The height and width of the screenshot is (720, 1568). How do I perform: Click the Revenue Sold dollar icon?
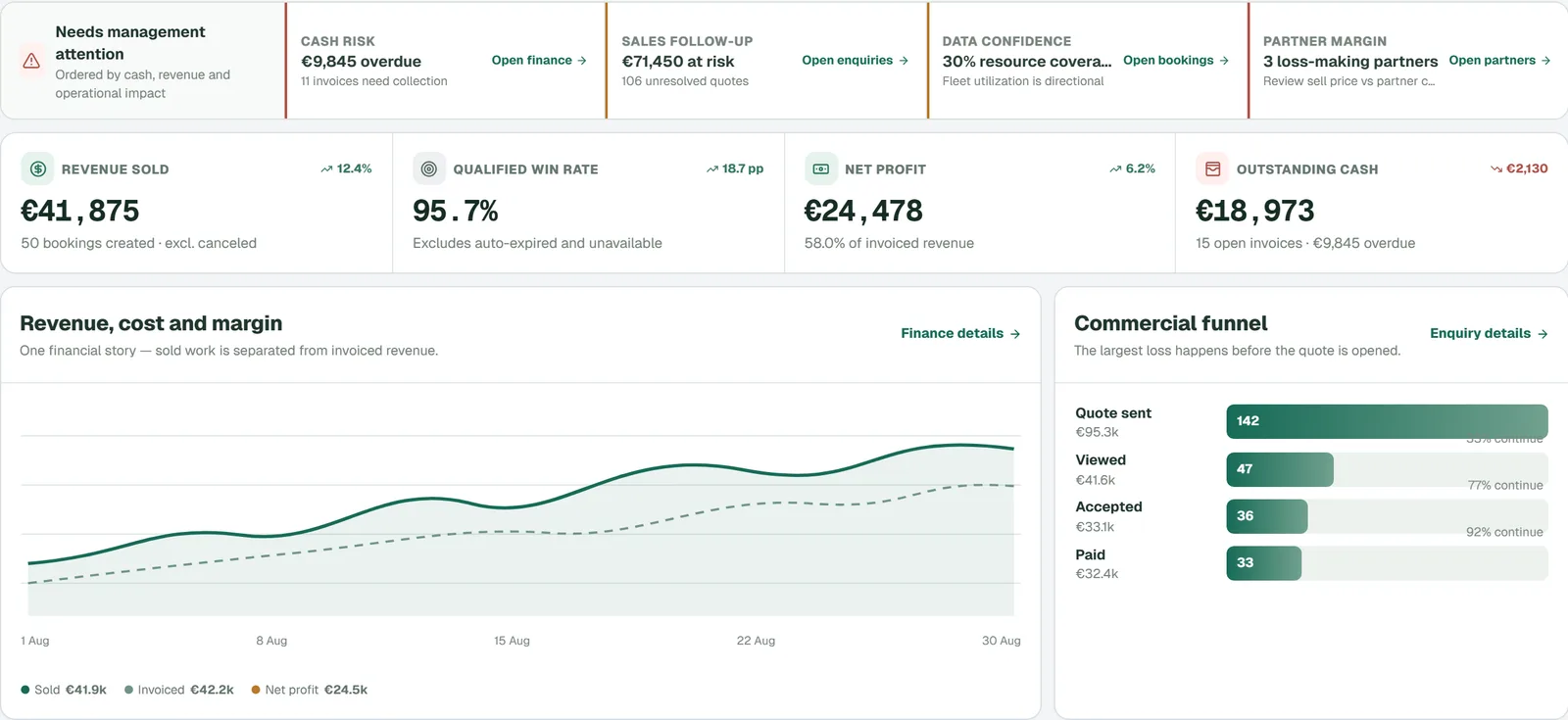pos(37,168)
